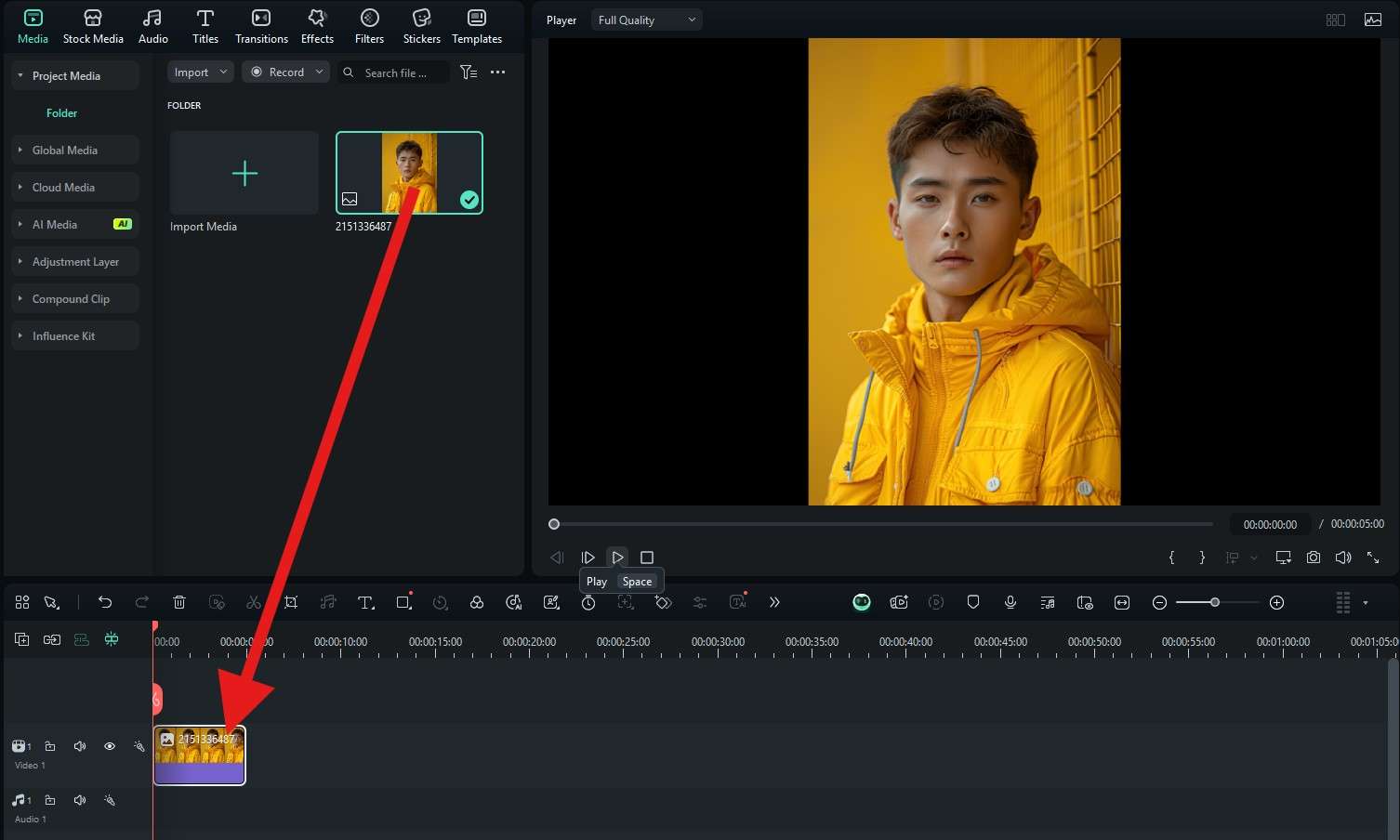Select the Split scissors tool
Image resolution: width=1400 pixels, height=840 pixels.
(x=254, y=602)
